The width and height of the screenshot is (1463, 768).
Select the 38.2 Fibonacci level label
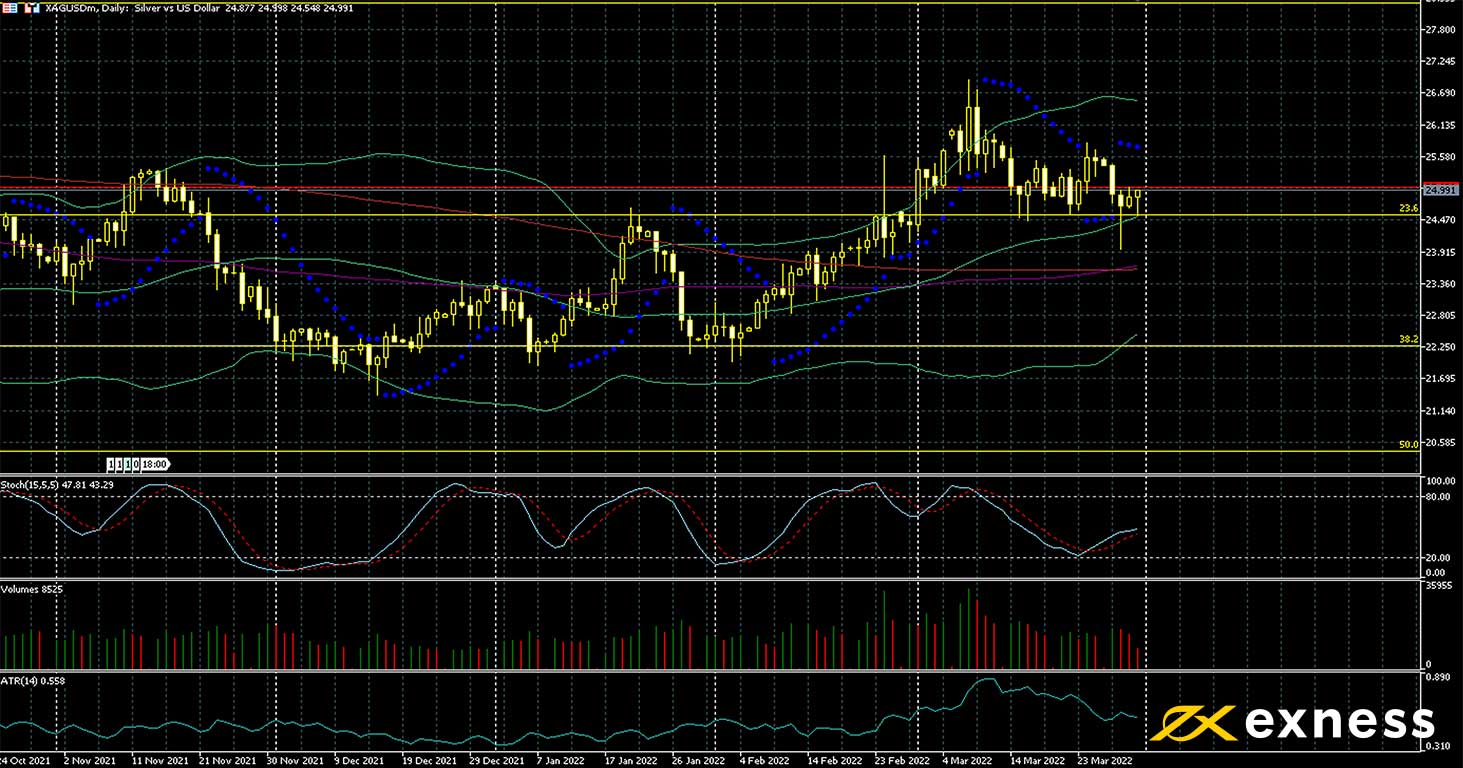click(x=1408, y=340)
